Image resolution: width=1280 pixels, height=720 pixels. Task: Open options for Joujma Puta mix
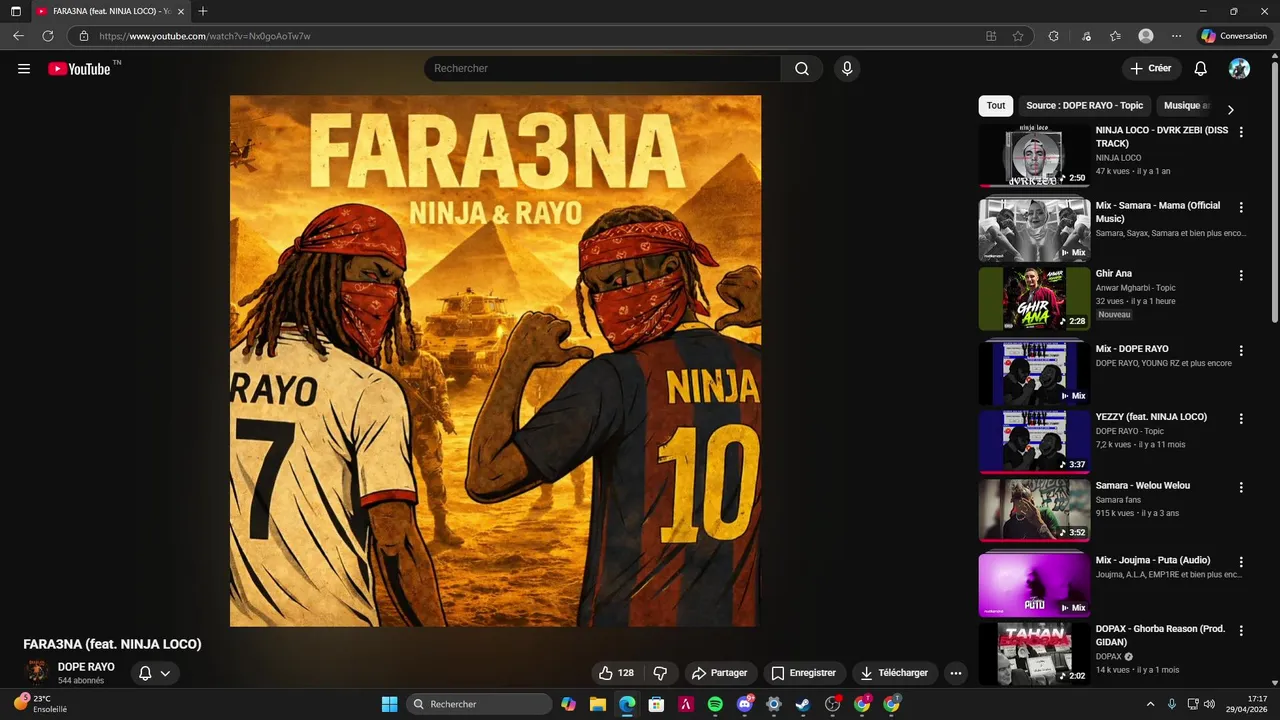click(x=1241, y=562)
